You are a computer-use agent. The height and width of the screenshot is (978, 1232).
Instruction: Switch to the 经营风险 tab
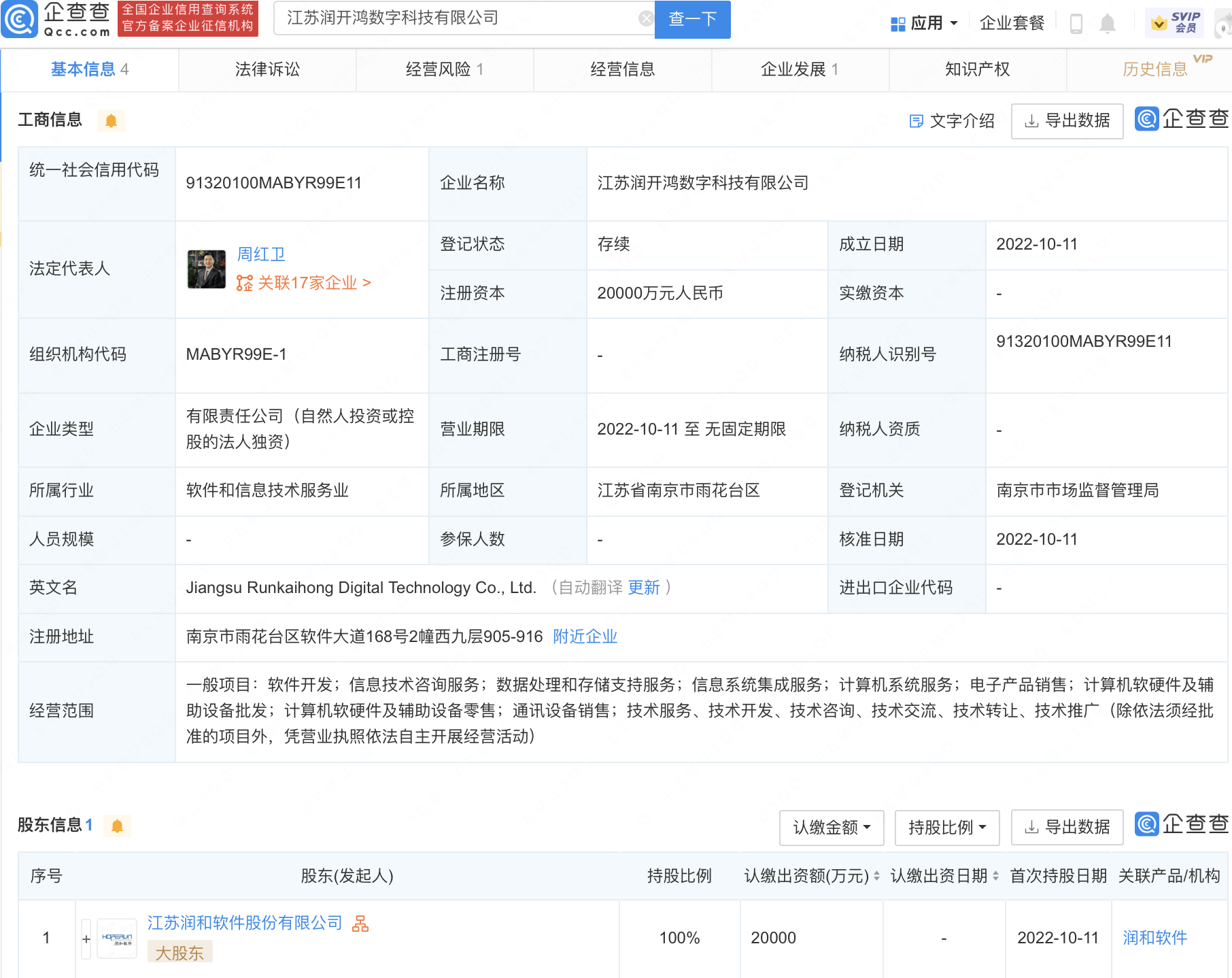tap(445, 69)
